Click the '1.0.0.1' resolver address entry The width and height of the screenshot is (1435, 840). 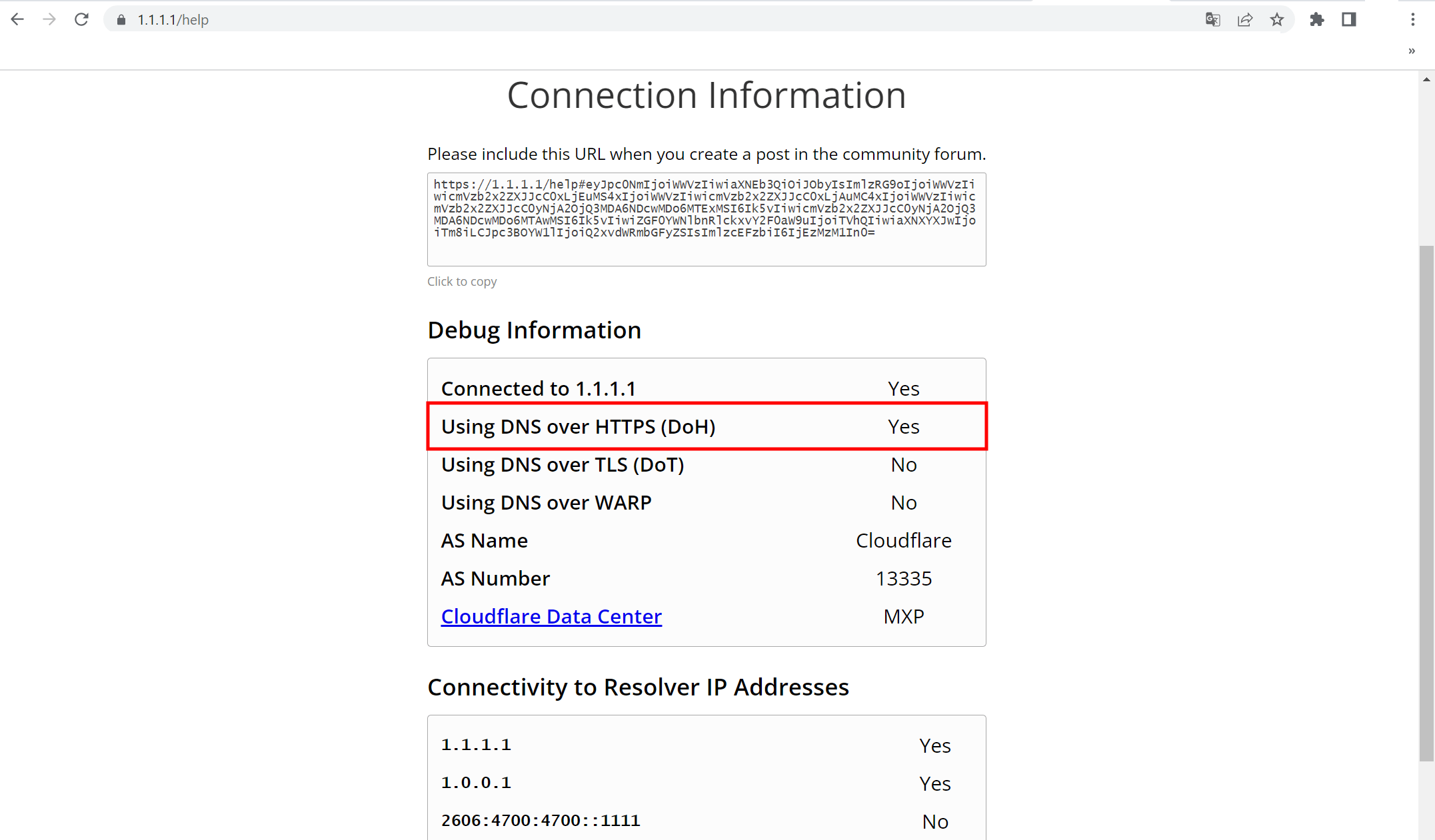click(476, 783)
